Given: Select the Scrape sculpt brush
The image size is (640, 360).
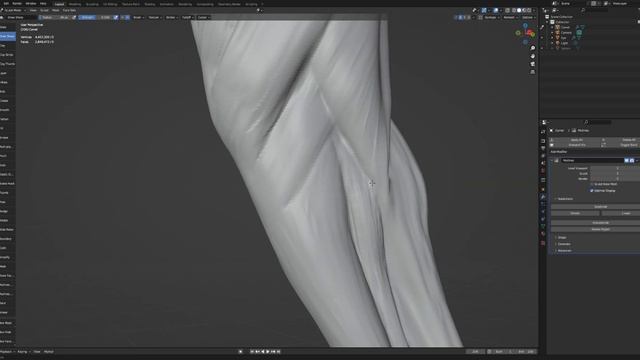Looking at the screenshot, I should (7, 138).
